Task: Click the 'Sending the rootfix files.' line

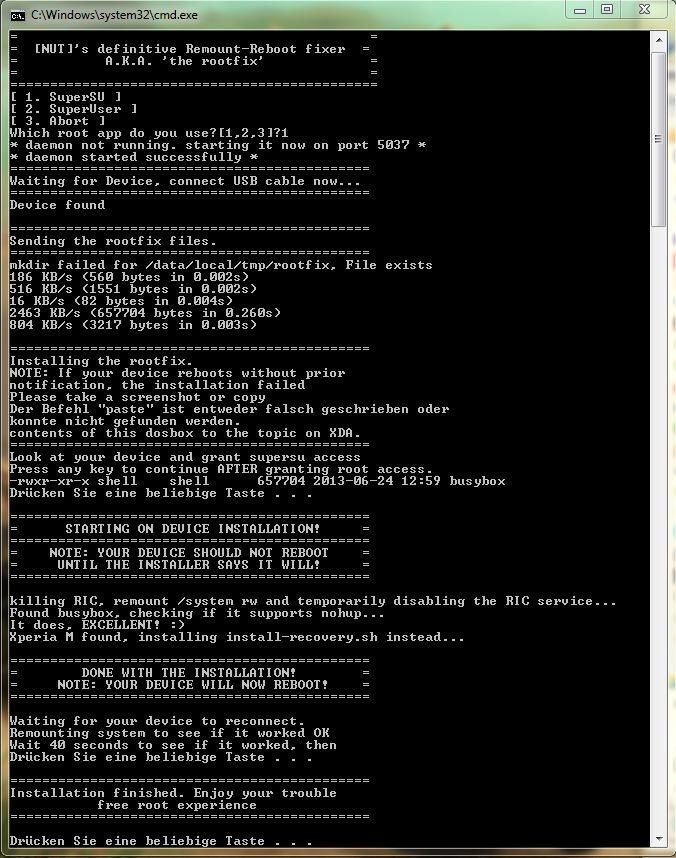Action: 113,241
